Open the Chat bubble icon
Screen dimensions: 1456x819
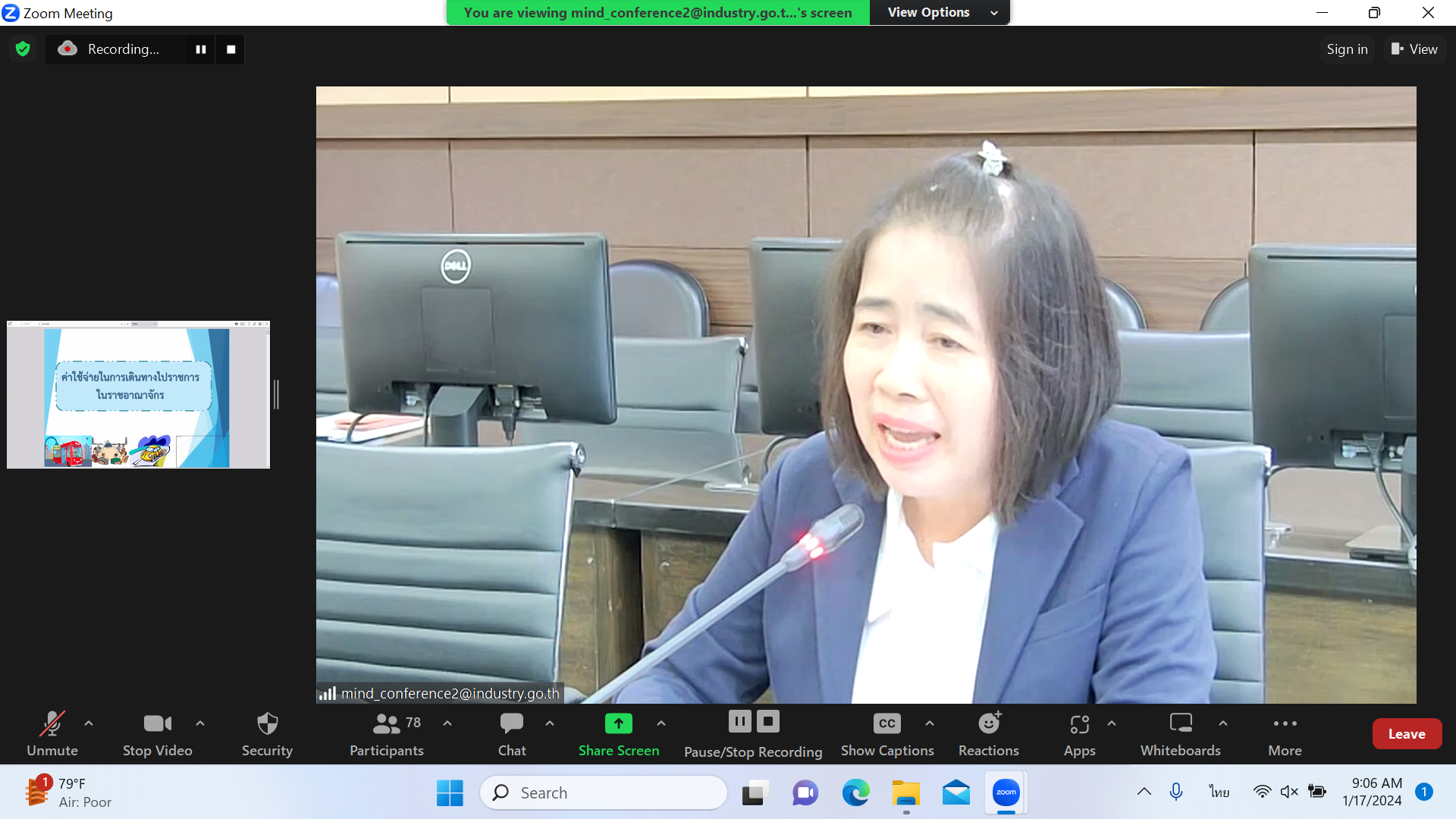[512, 723]
